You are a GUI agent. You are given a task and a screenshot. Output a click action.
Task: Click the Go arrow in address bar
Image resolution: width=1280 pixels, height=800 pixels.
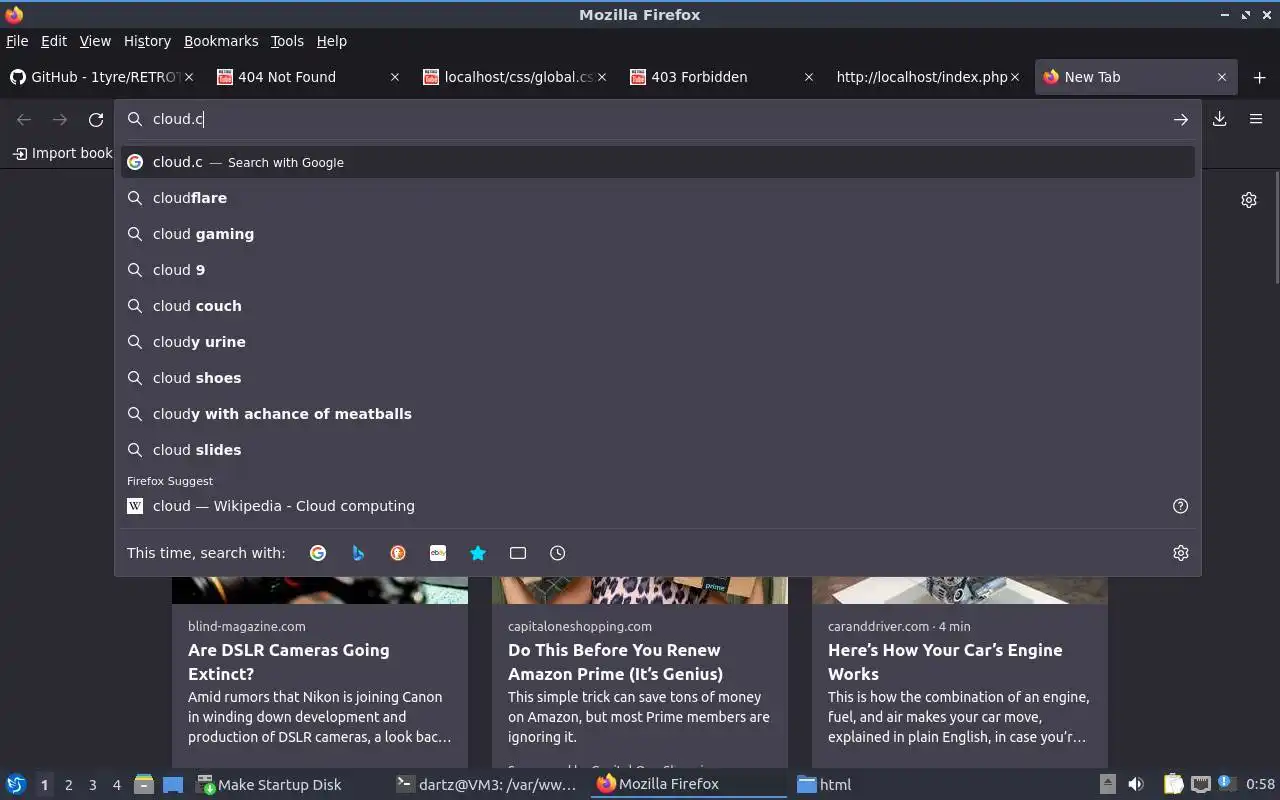click(x=1181, y=119)
